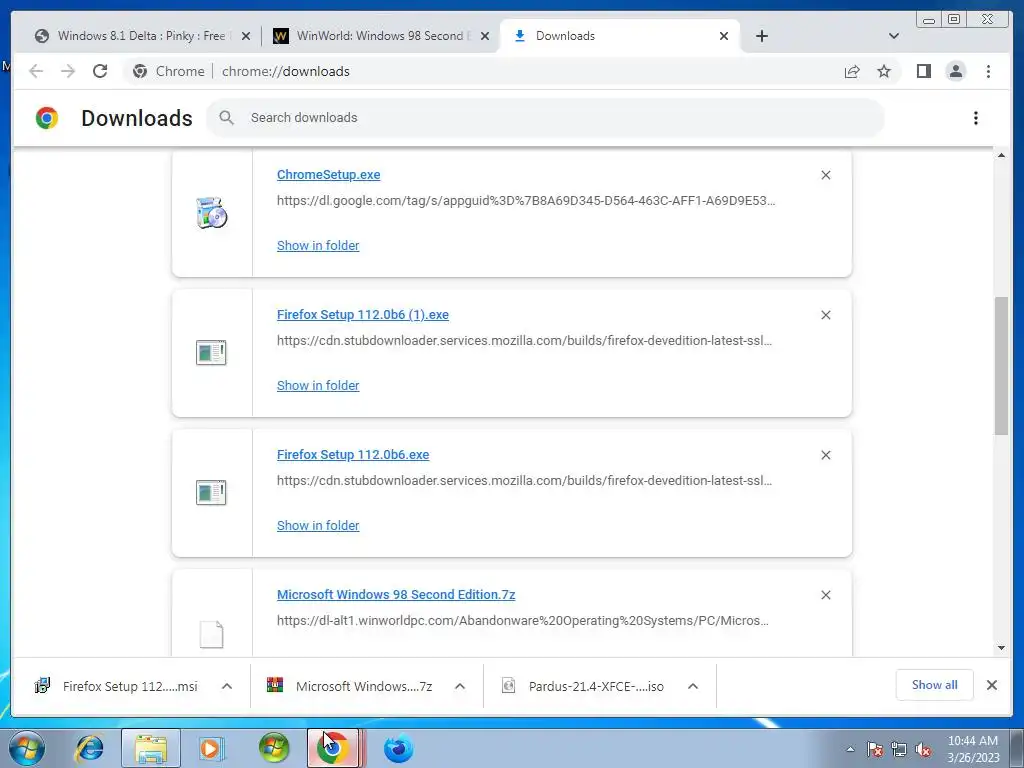This screenshot has height=768, width=1024.
Task: Show Firefox Setup 112.0b6.exe in folder
Action: click(318, 526)
